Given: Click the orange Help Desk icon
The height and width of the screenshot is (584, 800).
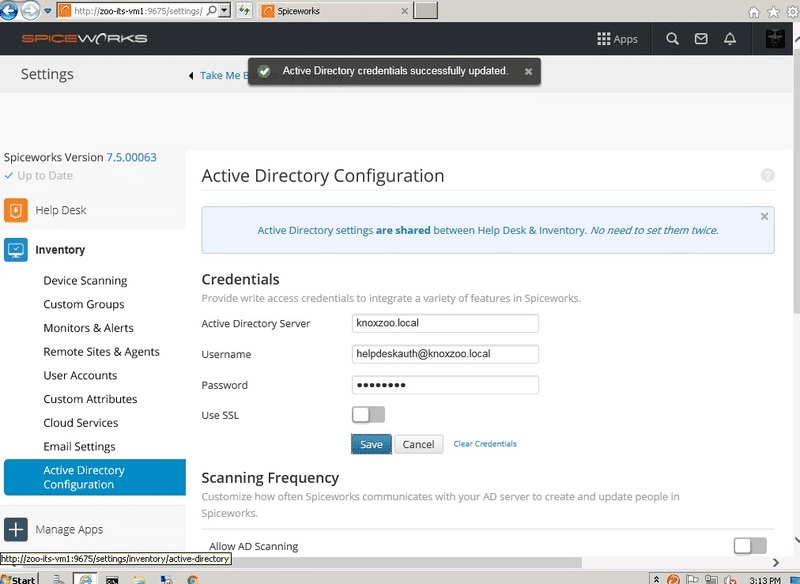Looking at the screenshot, I should pos(16,210).
